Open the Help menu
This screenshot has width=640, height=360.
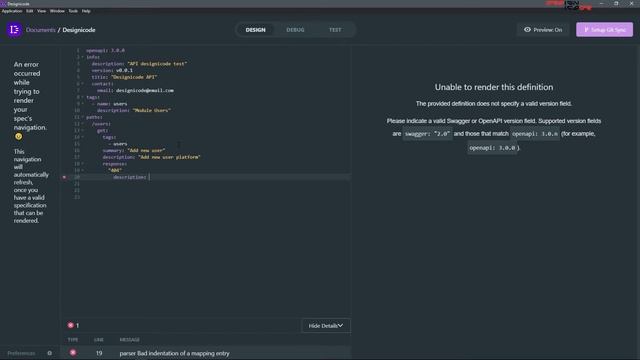point(86,11)
